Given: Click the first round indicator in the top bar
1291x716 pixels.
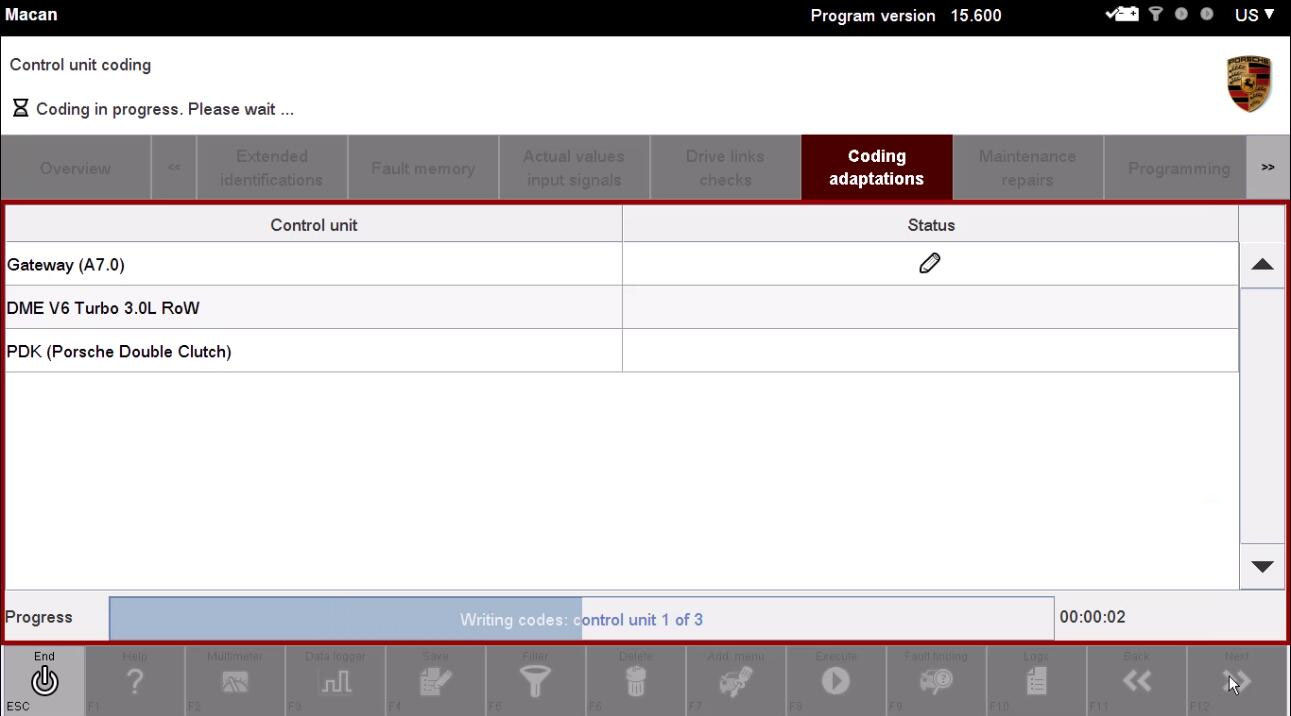Looking at the screenshot, I should [1182, 14].
